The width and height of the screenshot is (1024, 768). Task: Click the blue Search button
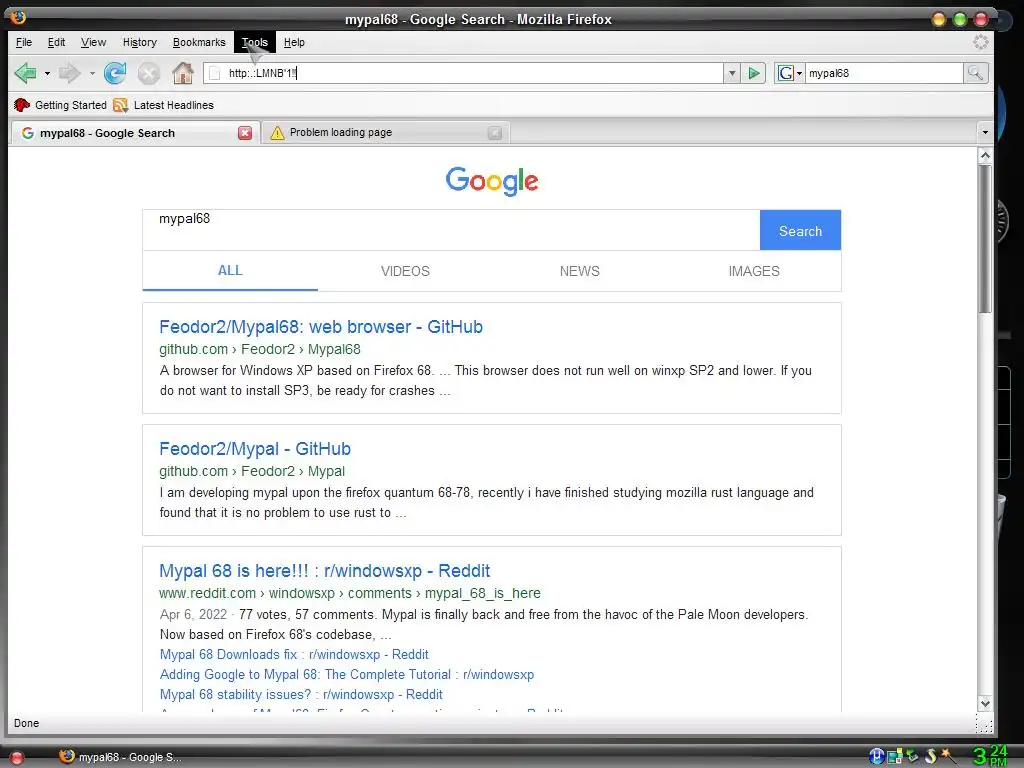800,231
